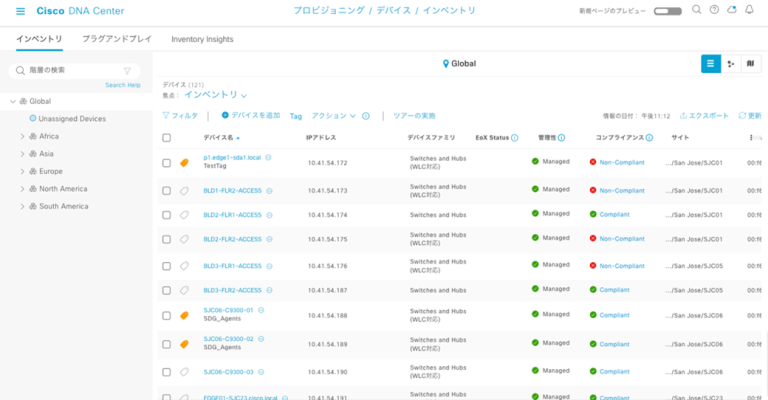Click the info icon beside アクション
768x400 pixels.
coord(366,116)
